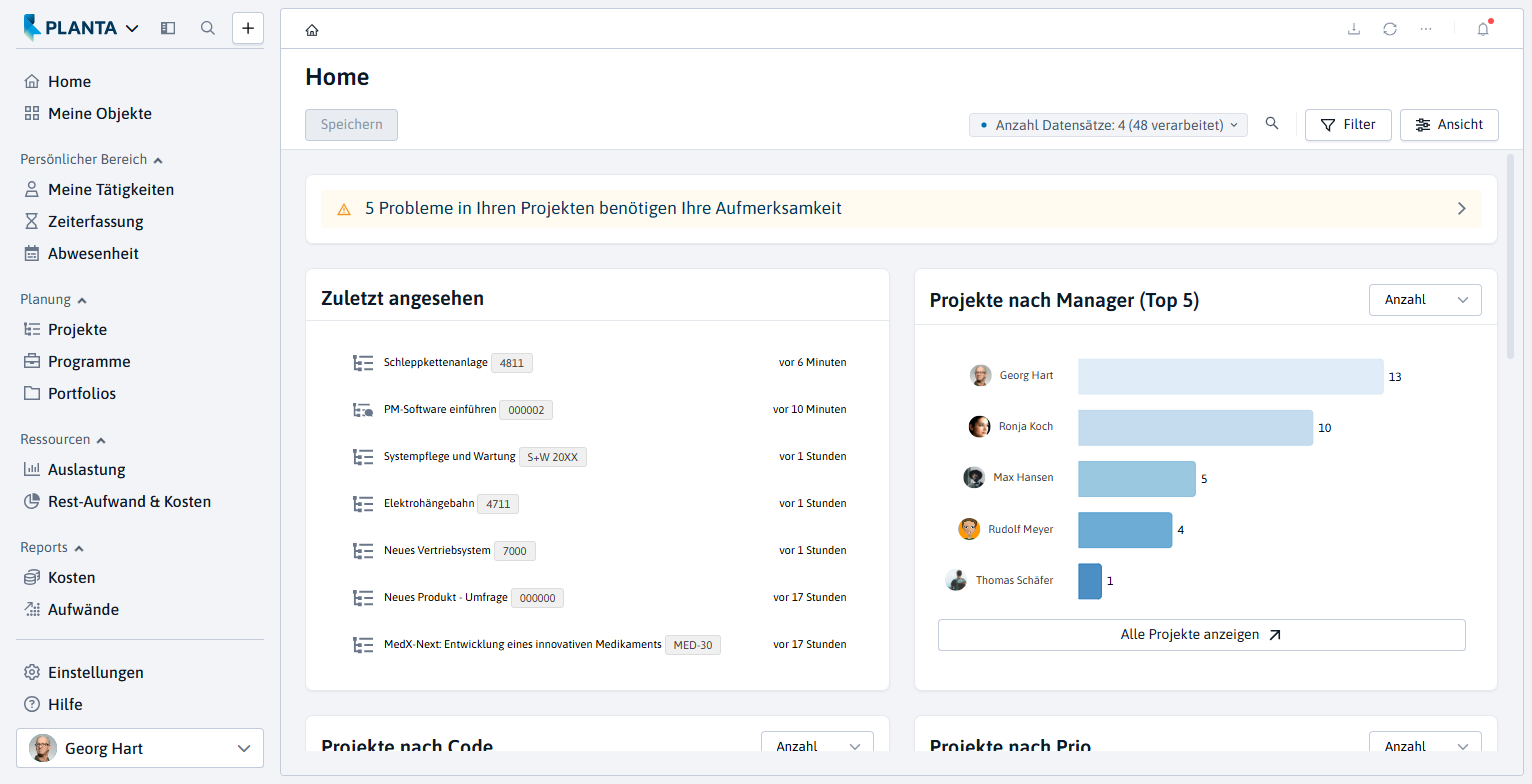Click the Elektrohängebahn project icon
Screen dimensions: 1532x784
[x=363, y=504]
